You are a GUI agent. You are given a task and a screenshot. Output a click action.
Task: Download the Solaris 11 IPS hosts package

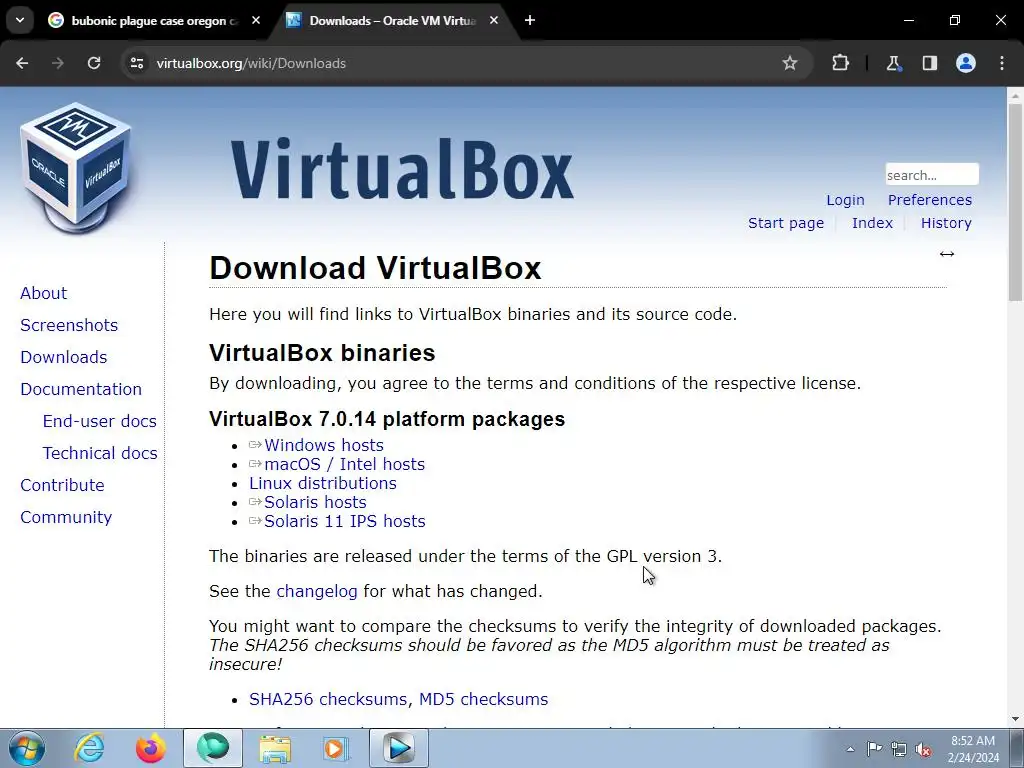point(344,521)
